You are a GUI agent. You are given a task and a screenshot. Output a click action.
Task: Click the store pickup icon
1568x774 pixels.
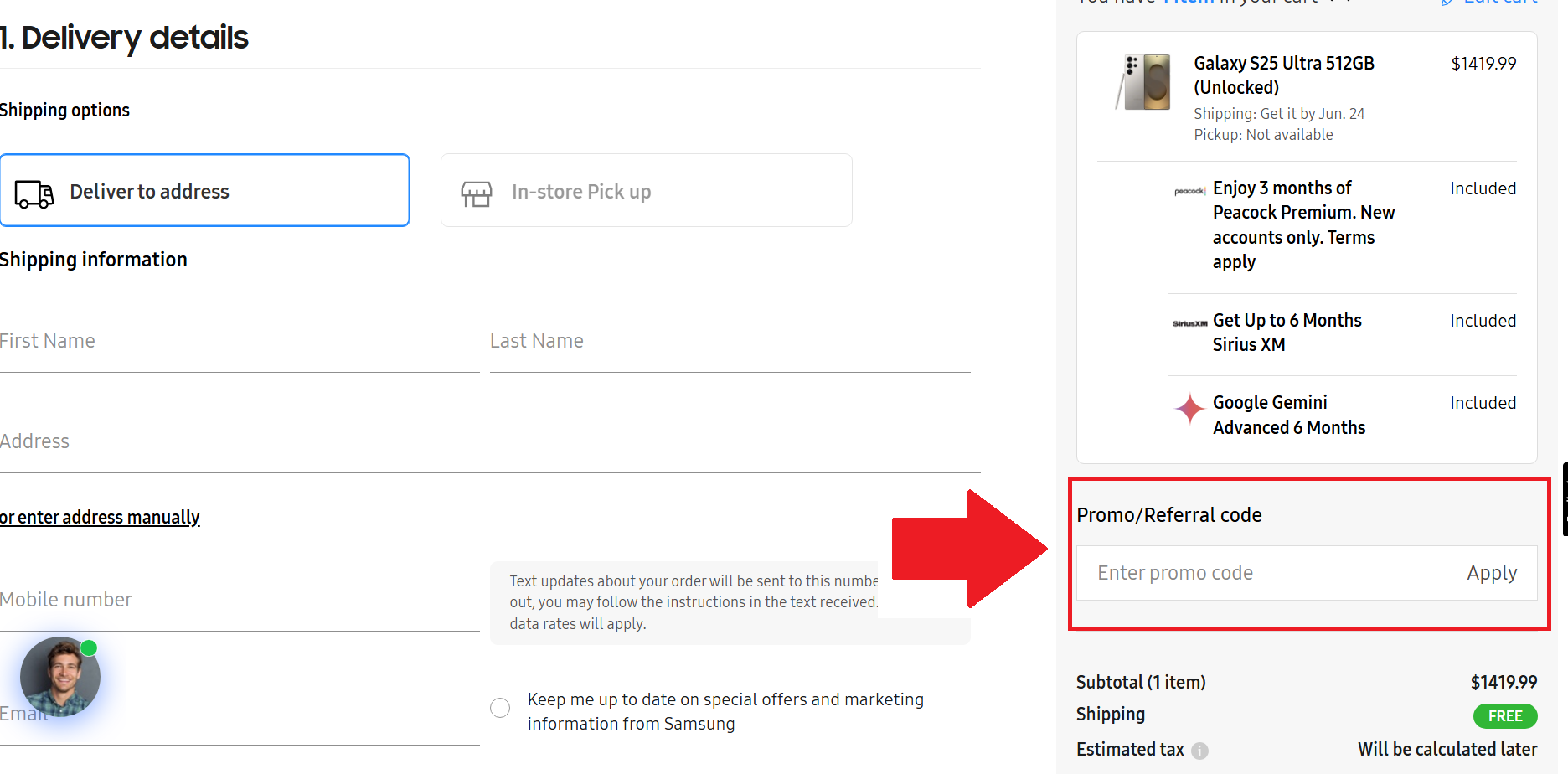477,193
